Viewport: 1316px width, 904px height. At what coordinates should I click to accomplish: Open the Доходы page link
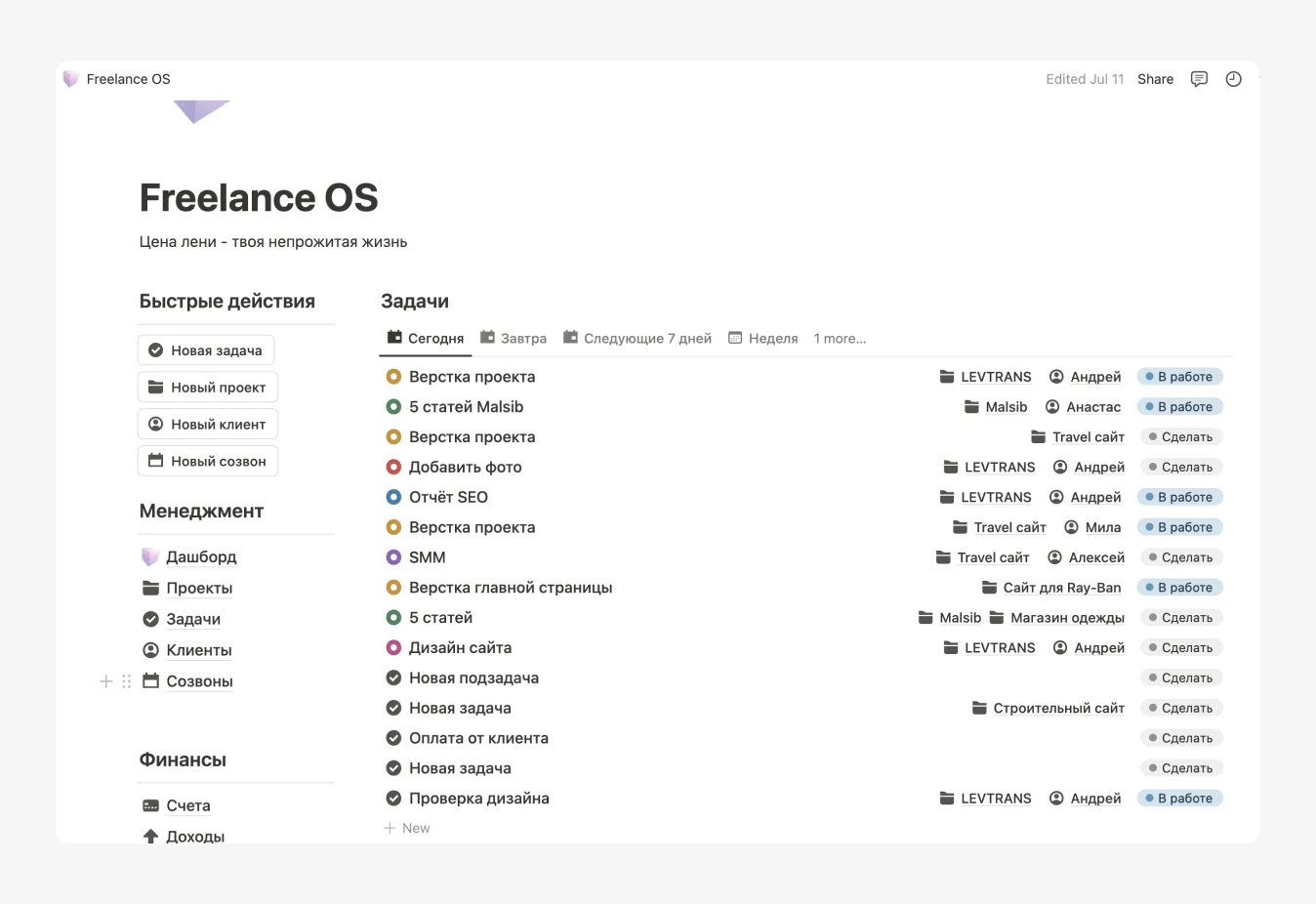[195, 837]
